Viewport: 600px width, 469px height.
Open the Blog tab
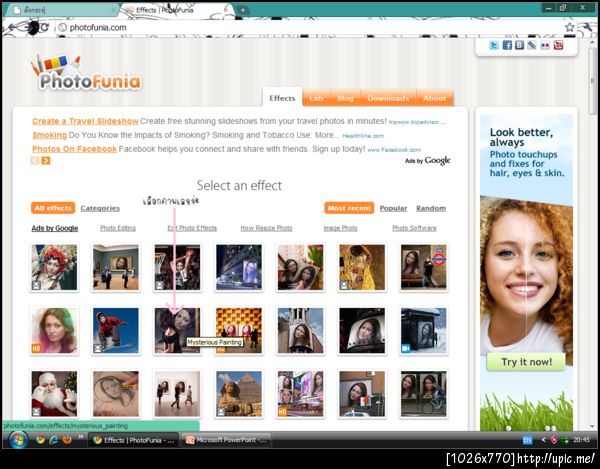(x=345, y=98)
